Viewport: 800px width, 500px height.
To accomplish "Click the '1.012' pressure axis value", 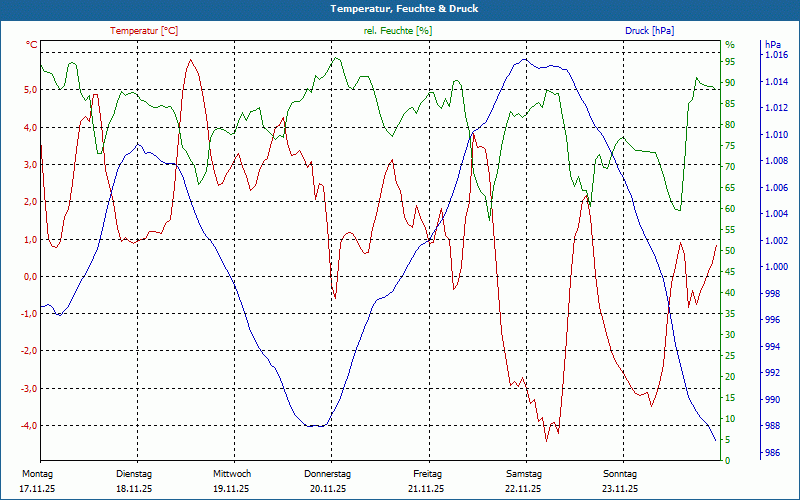I will [x=777, y=108].
